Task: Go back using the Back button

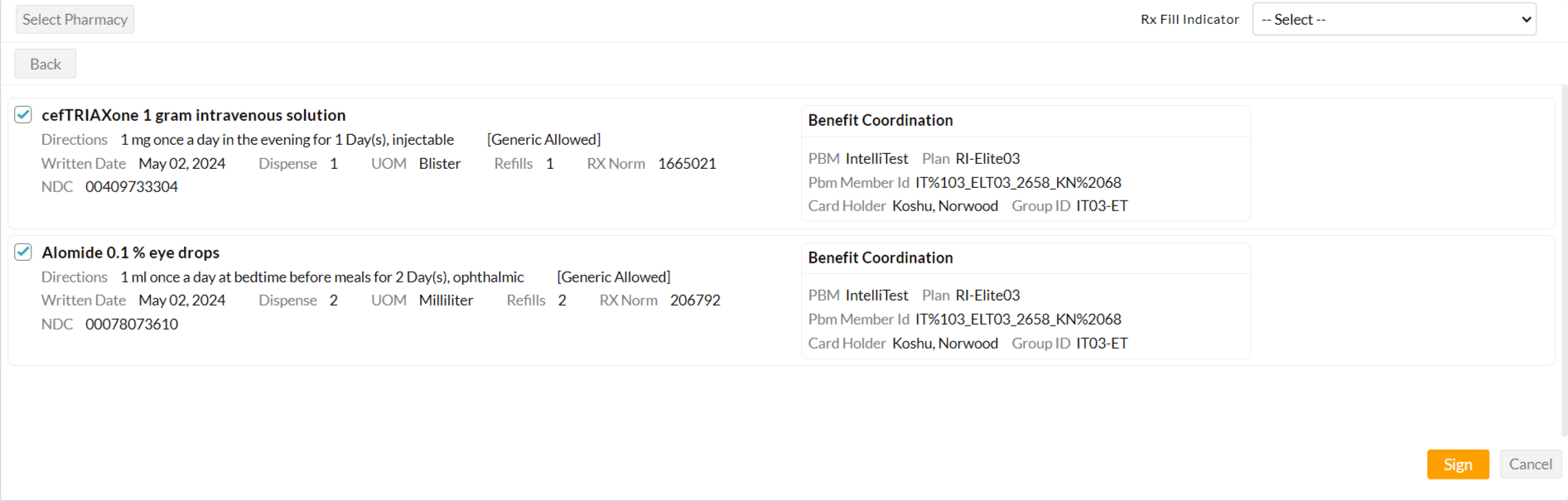Action: pos(46,65)
